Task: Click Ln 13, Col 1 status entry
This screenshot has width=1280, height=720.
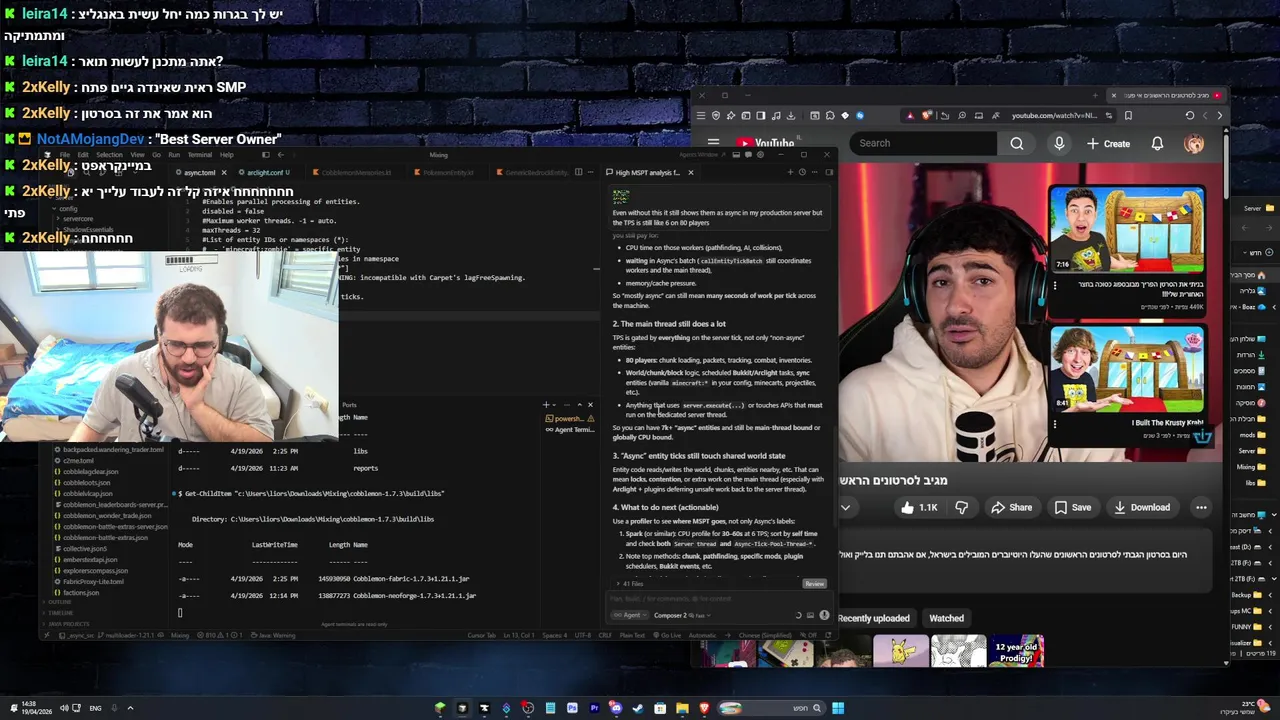Action: [518, 635]
